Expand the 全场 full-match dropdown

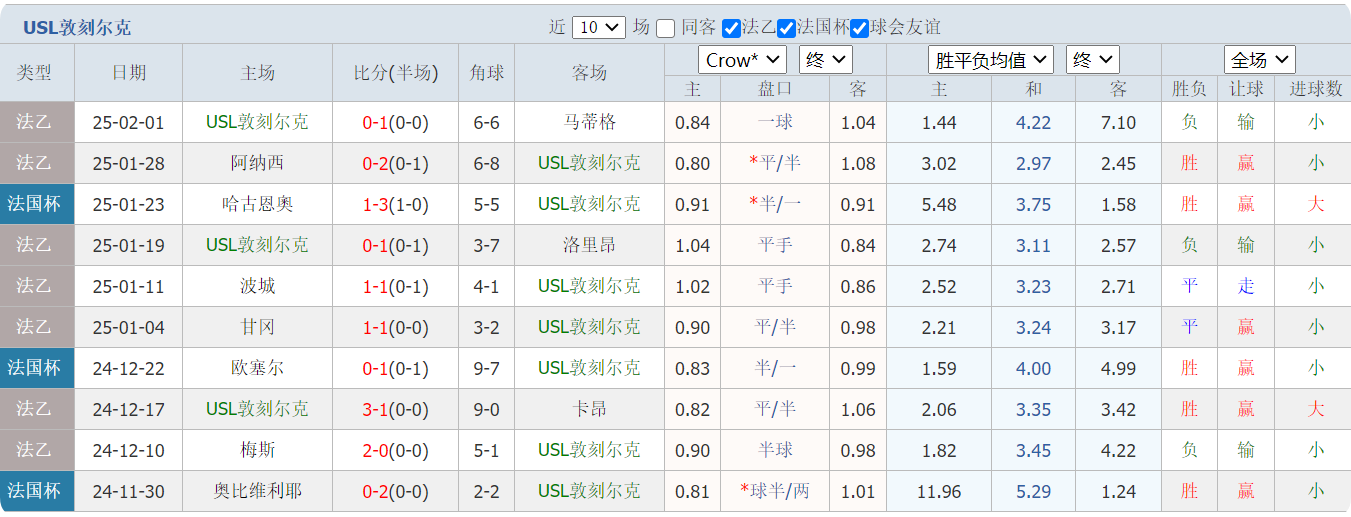click(x=1259, y=60)
